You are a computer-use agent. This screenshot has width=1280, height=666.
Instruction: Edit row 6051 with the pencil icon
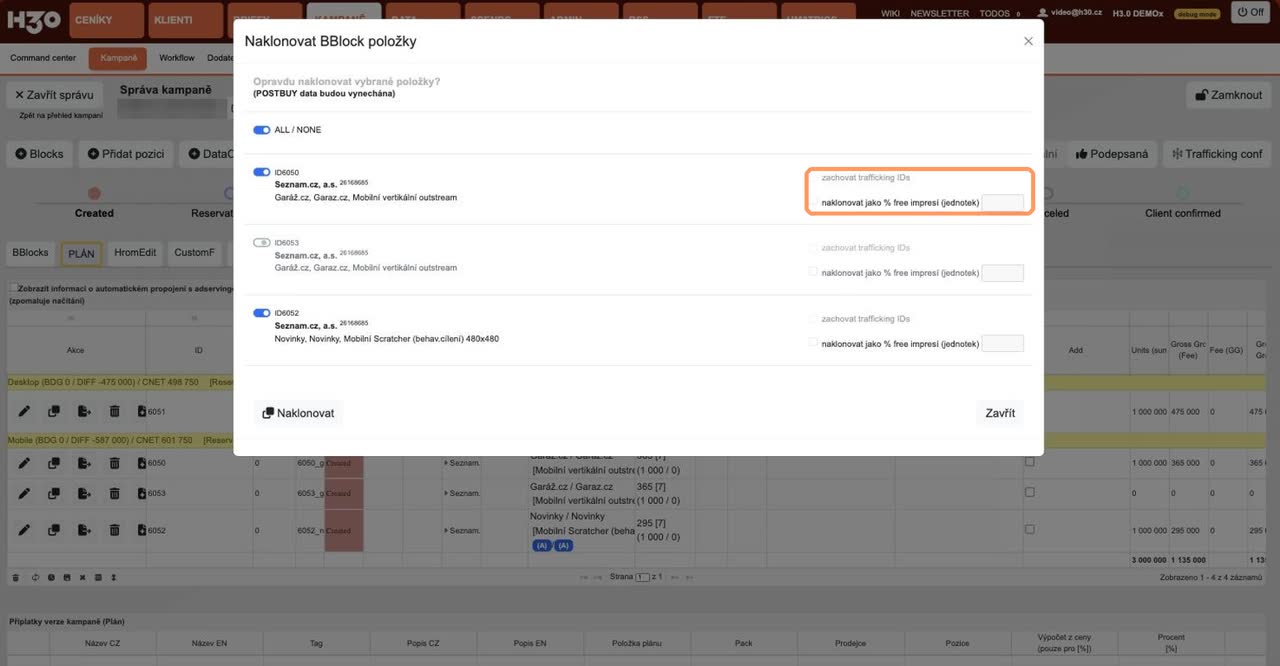pyautogui.click(x=24, y=411)
